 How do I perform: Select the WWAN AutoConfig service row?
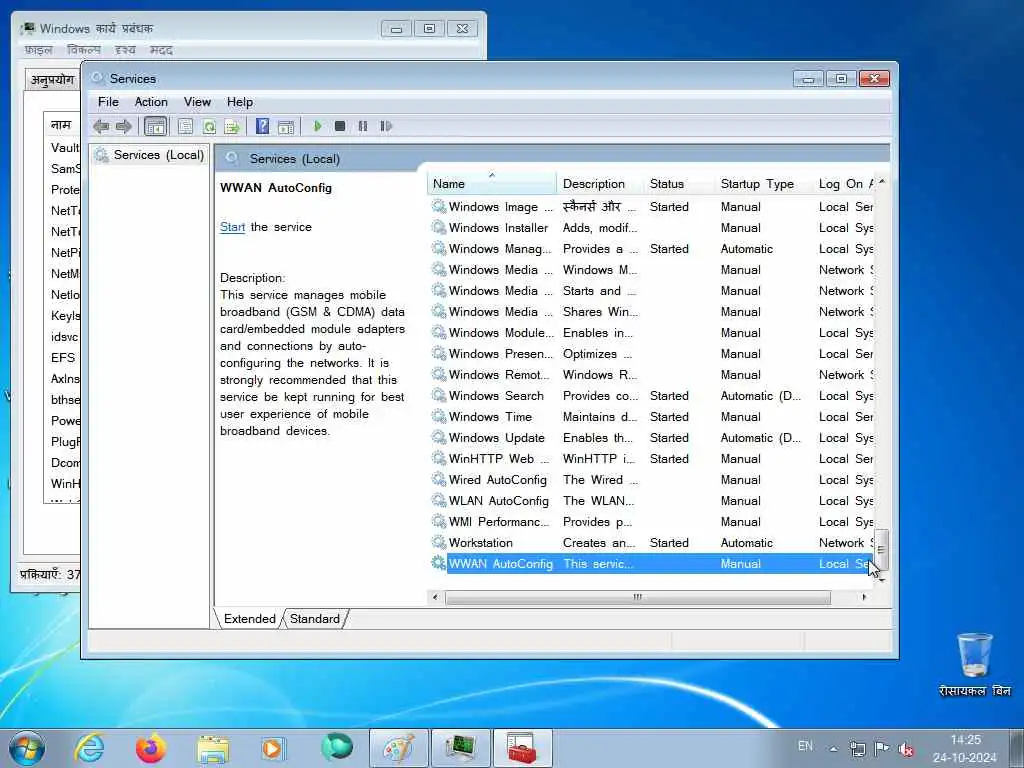pos(652,564)
